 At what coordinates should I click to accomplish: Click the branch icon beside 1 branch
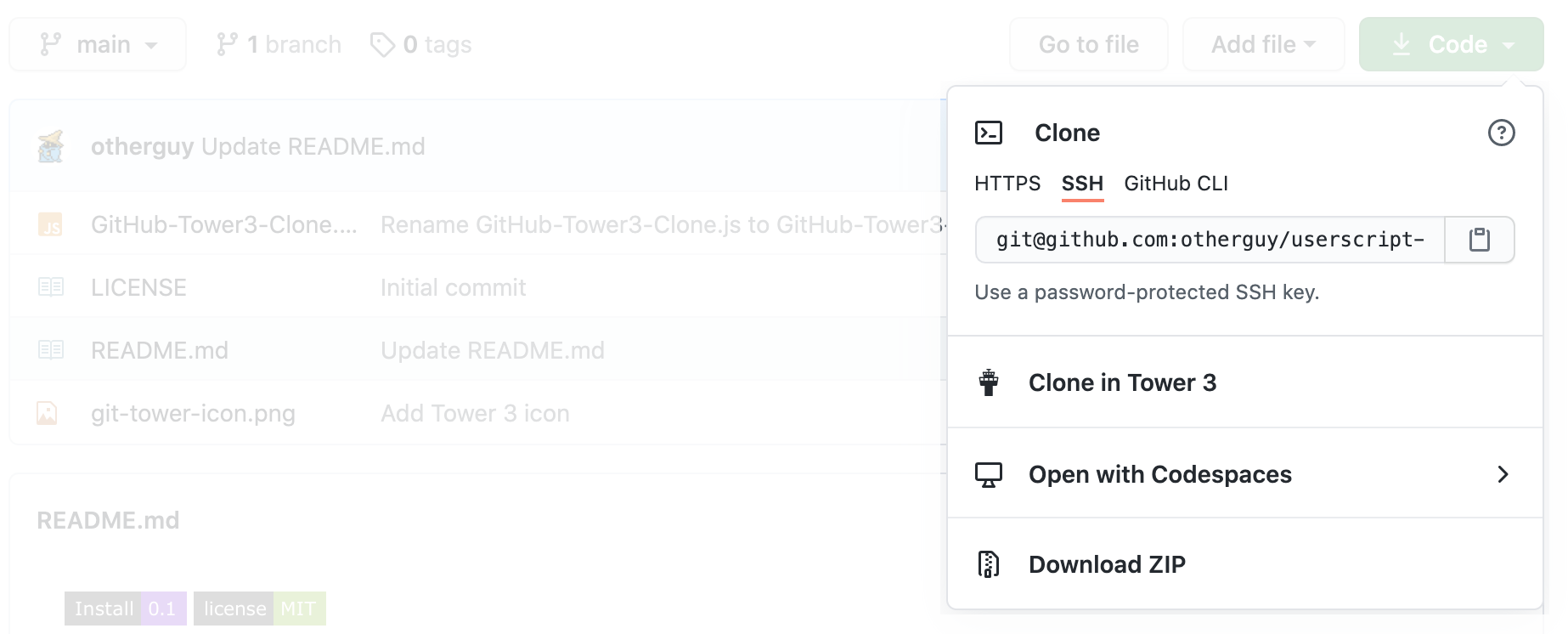click(x=226, y=44)
